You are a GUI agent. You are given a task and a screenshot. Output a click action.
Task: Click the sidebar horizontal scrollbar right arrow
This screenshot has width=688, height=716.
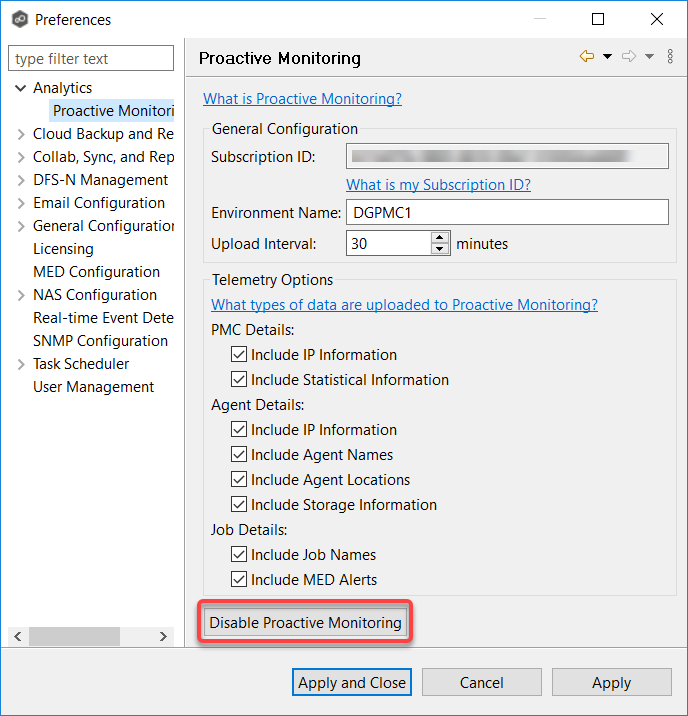164,637
